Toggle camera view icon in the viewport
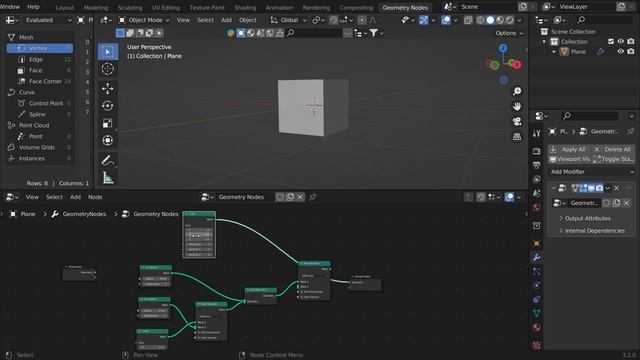The image size is (640, 360). pyautogui.click(x=517, y=122)
